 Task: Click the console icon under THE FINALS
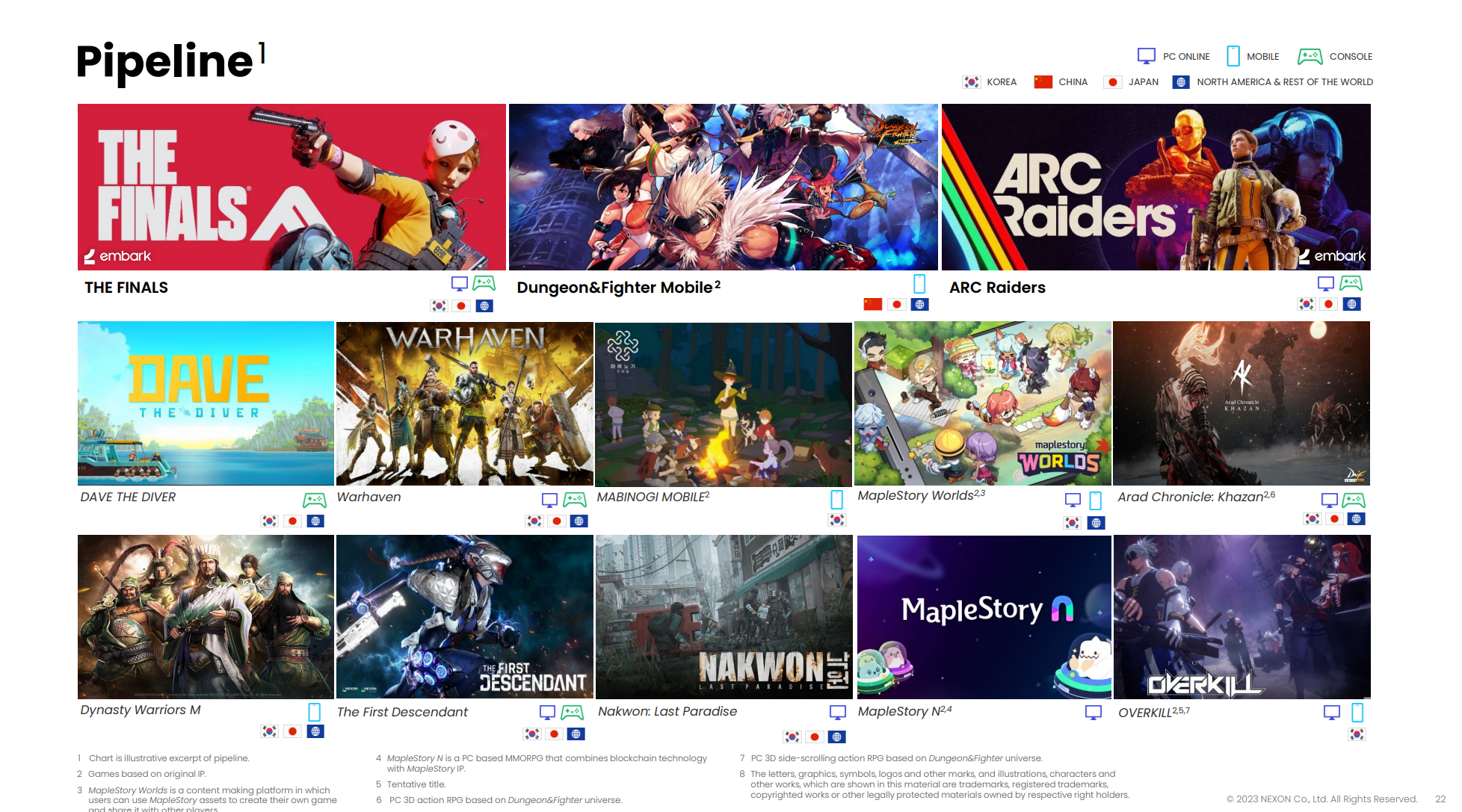point(484,283)
